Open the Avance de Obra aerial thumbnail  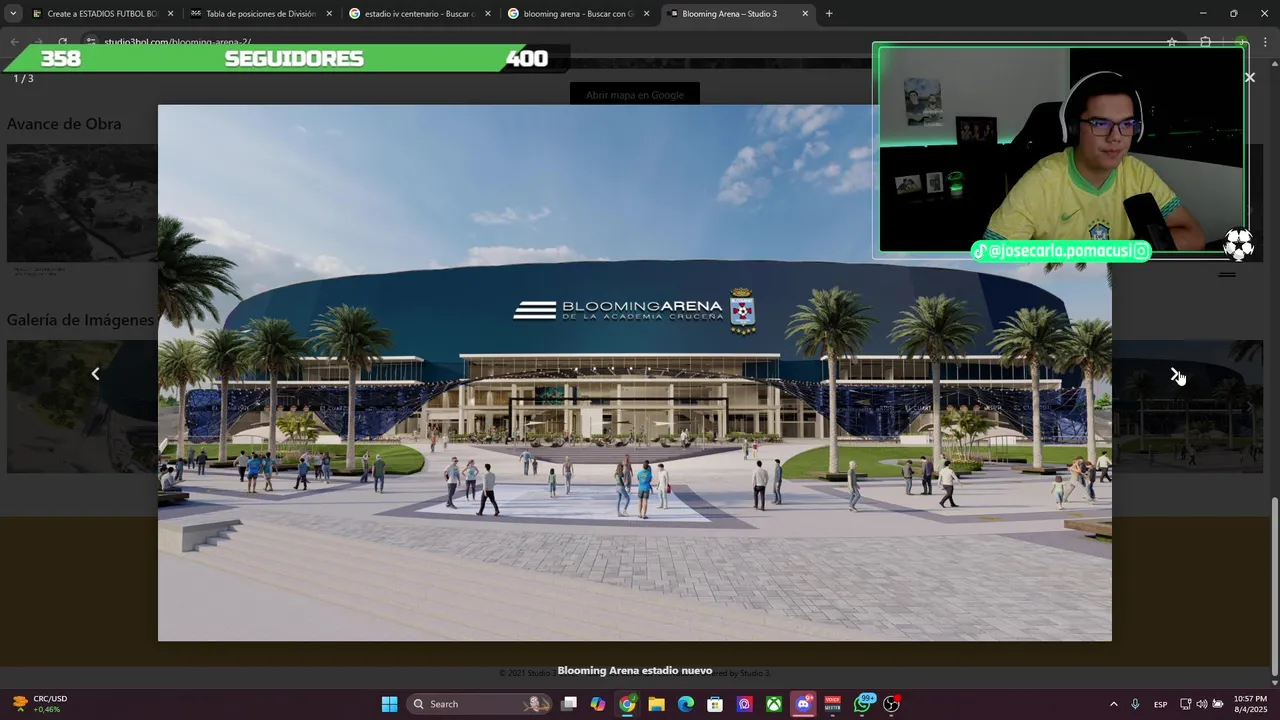(82, 203)
